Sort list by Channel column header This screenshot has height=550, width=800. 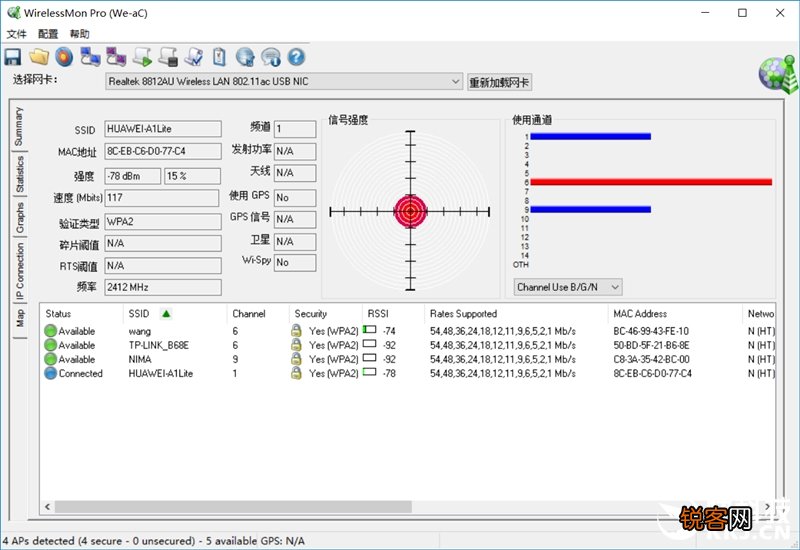click(258, 314)
